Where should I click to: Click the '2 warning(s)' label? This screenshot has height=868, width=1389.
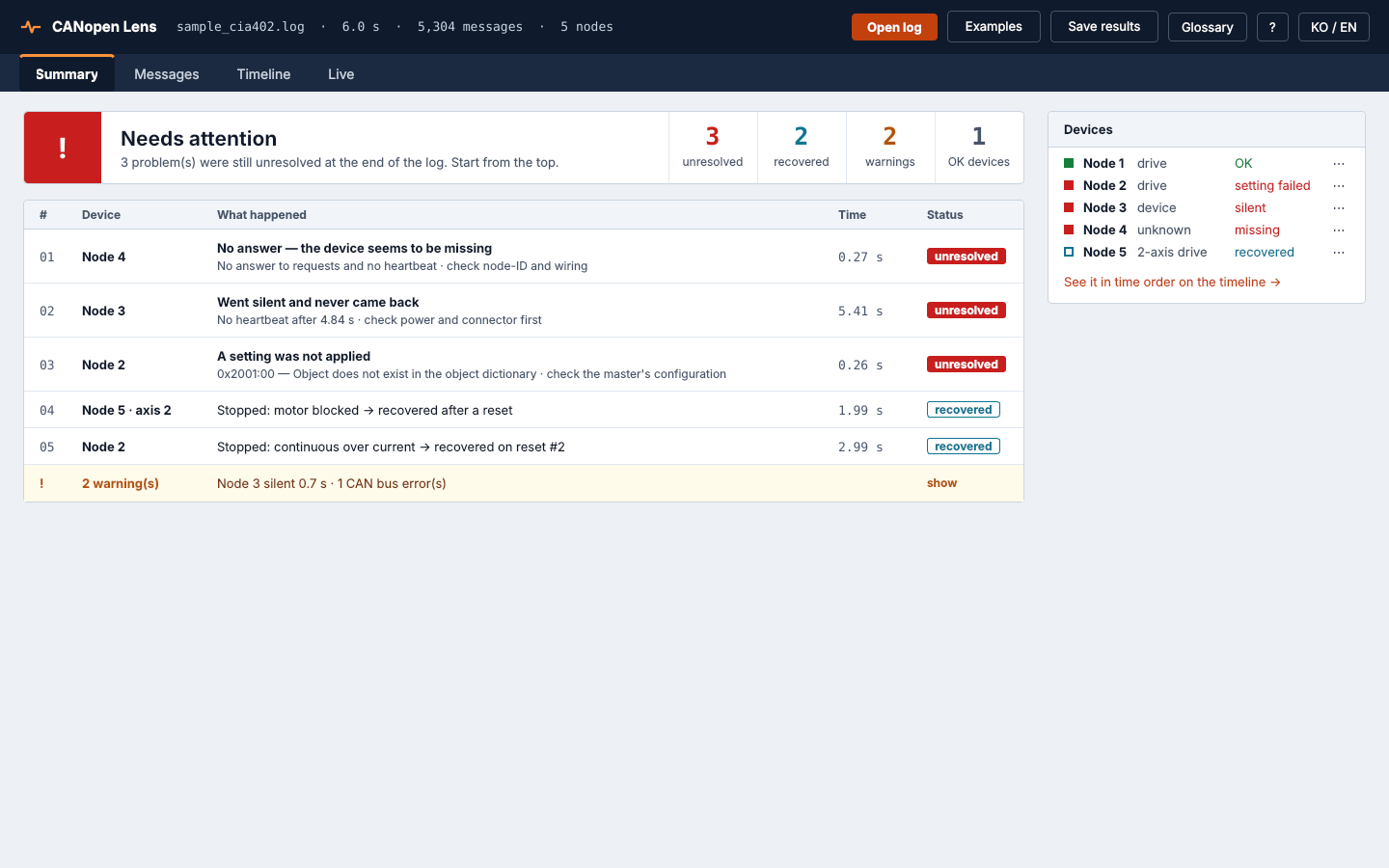pos(121,483)
